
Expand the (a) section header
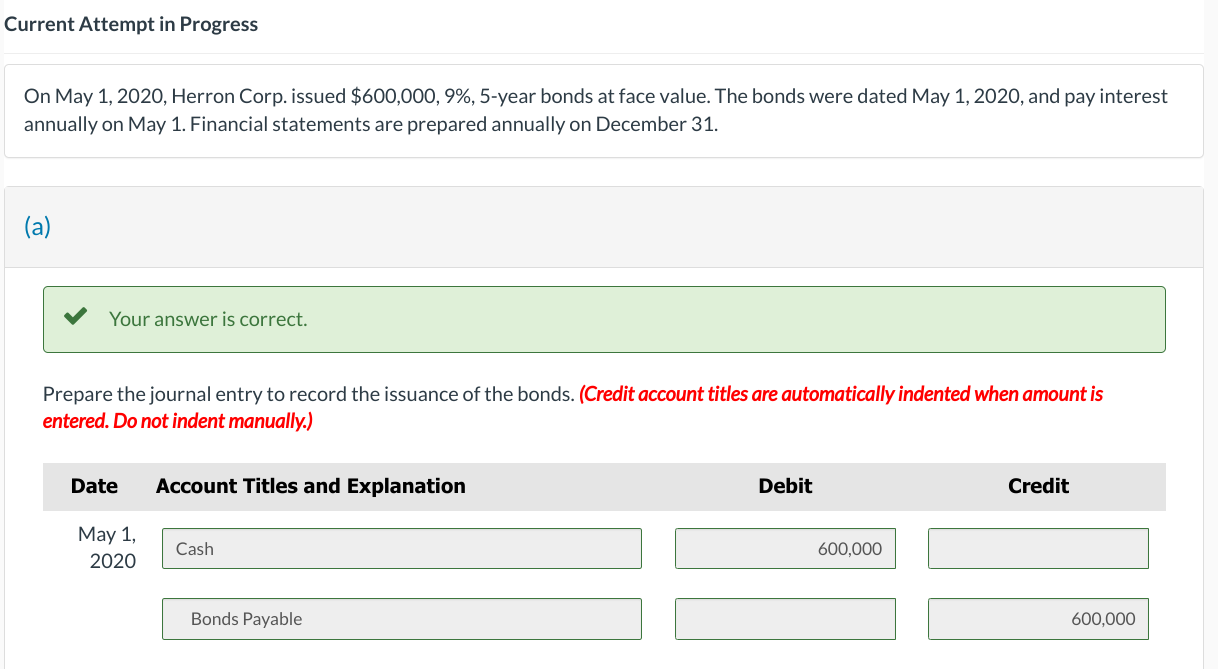click(38, 227)
